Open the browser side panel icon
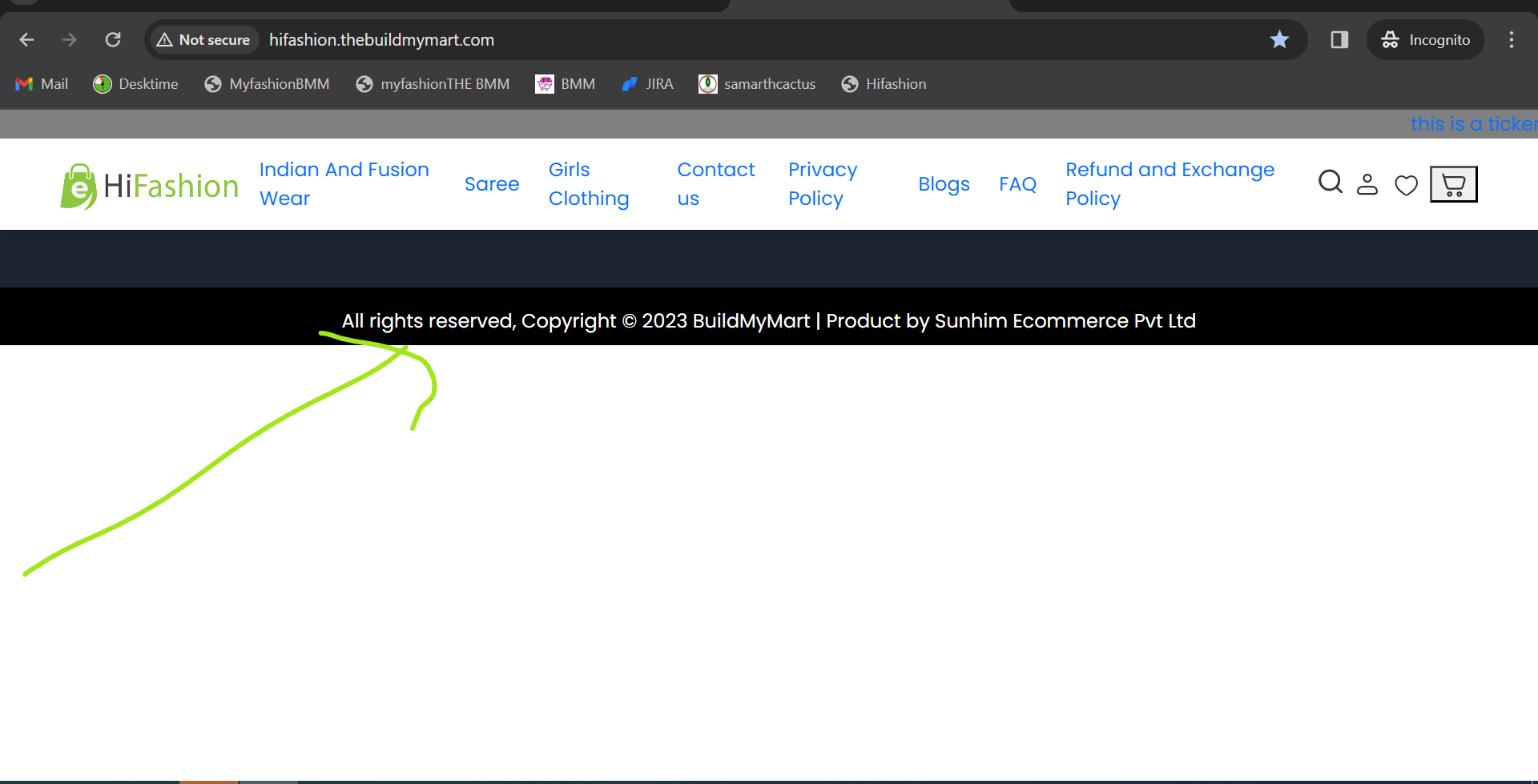 [1339, 39]
